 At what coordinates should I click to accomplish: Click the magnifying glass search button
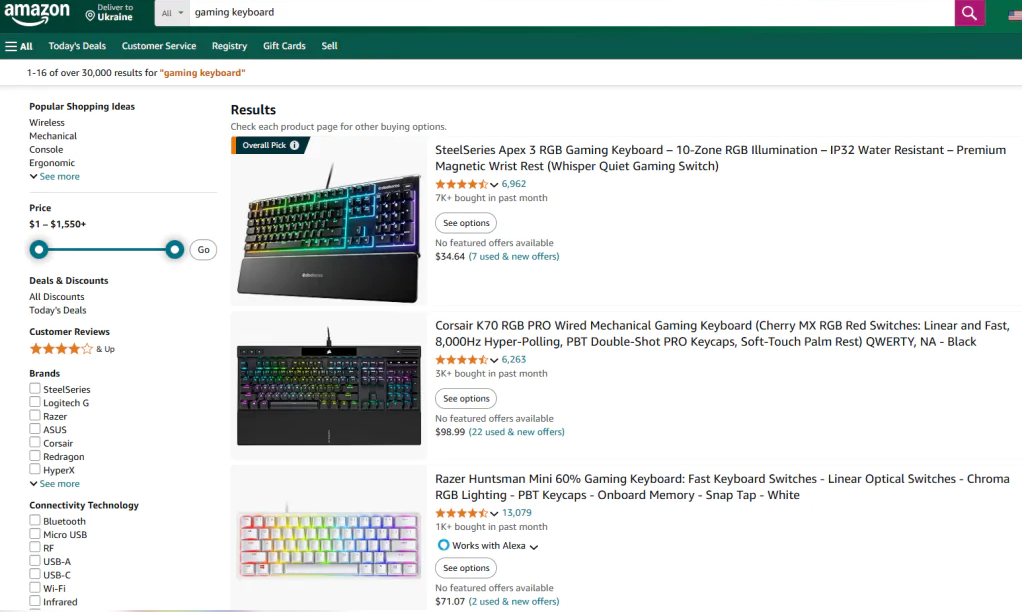[x=969, y=13]
